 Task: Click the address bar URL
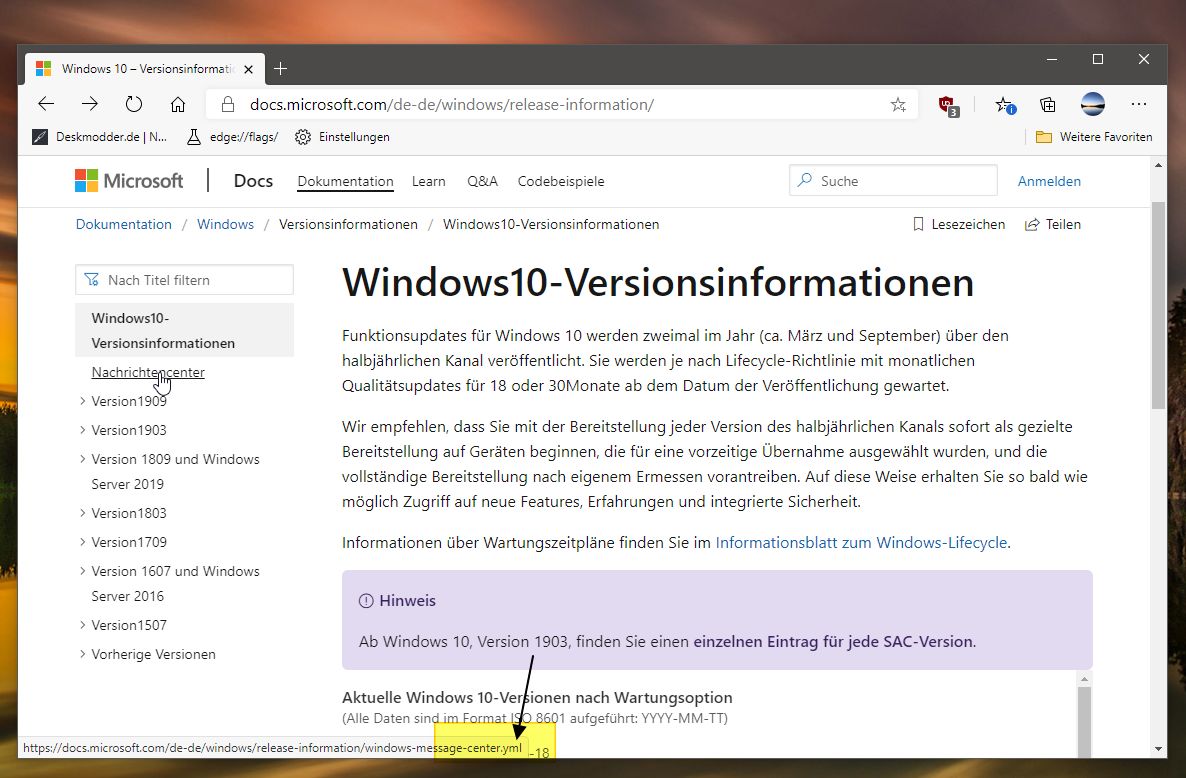(x=452, y=104)
